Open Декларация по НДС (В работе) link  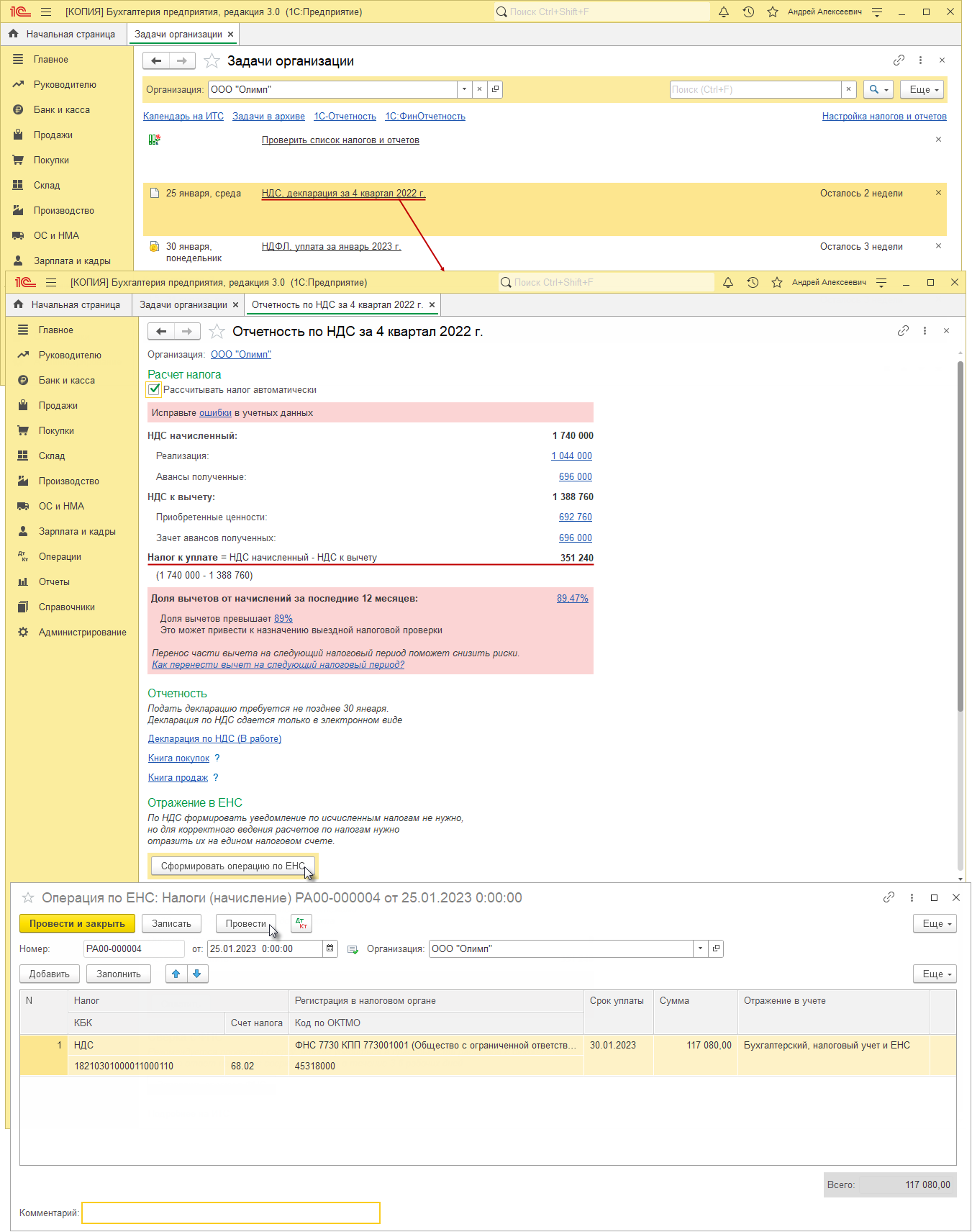(x=214, y=739)
